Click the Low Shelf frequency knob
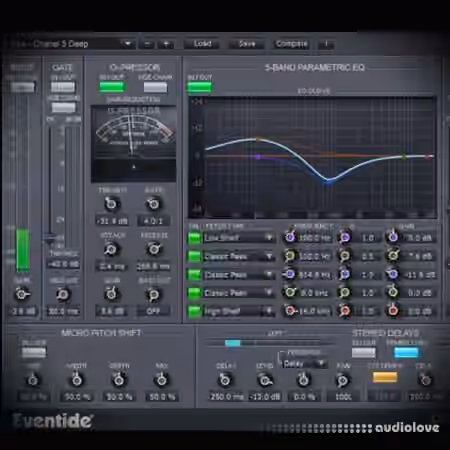The width and height of the screenshot is (450, 450). 290,237
